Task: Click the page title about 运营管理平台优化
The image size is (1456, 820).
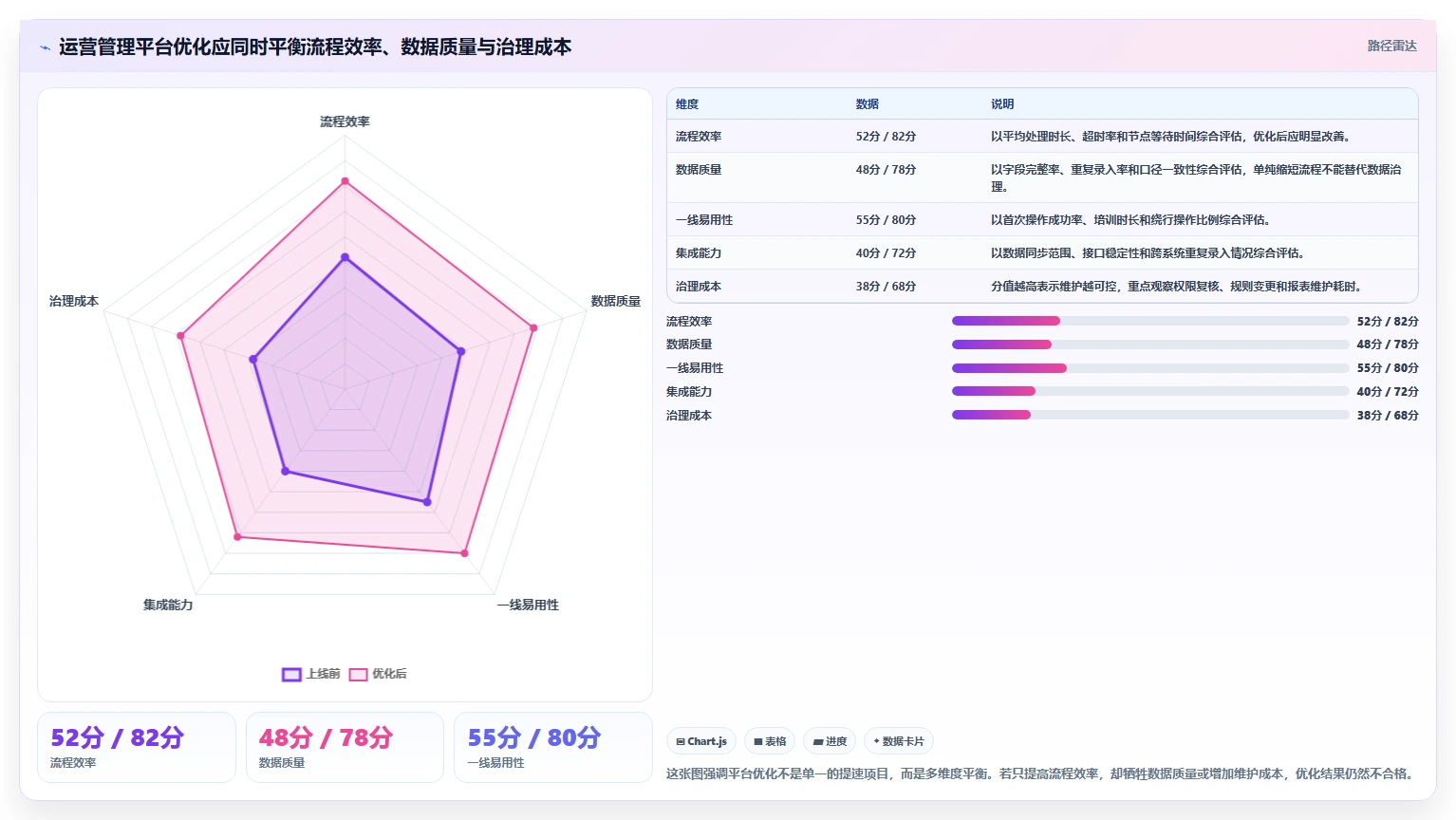Action: tap(315, 47)
